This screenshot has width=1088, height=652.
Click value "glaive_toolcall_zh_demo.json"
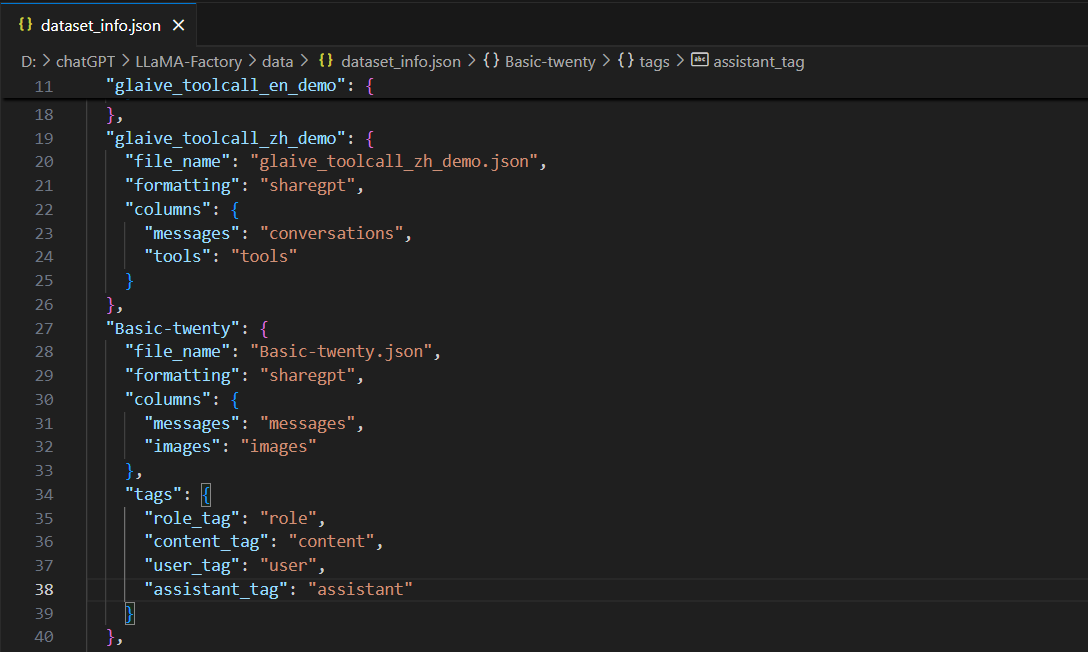pos(394,162)
